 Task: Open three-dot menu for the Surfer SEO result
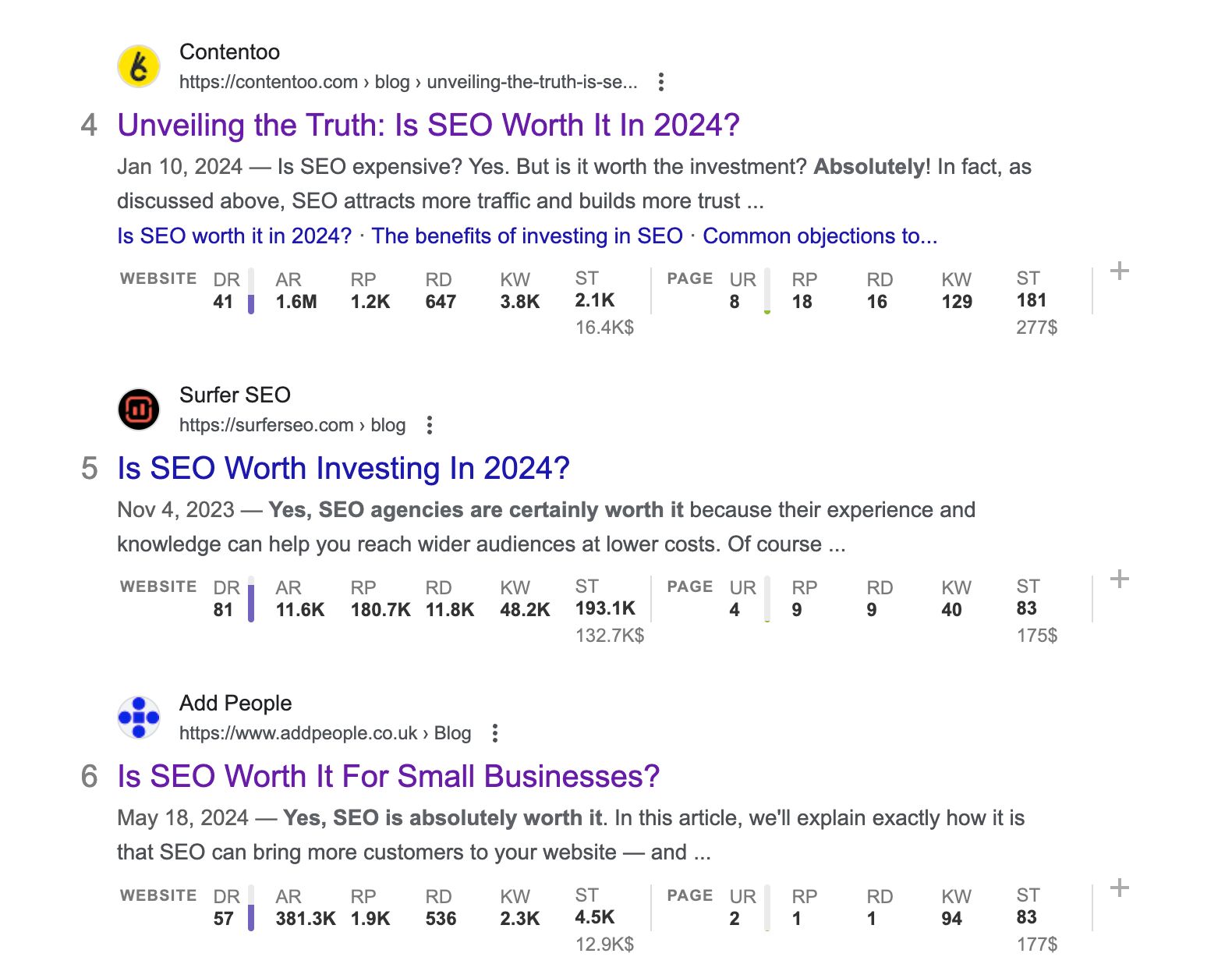tap(430, 425)
